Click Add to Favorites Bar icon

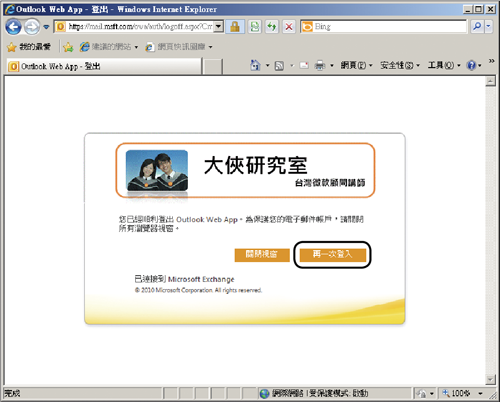pyautogui.click(x=68, y=47)
